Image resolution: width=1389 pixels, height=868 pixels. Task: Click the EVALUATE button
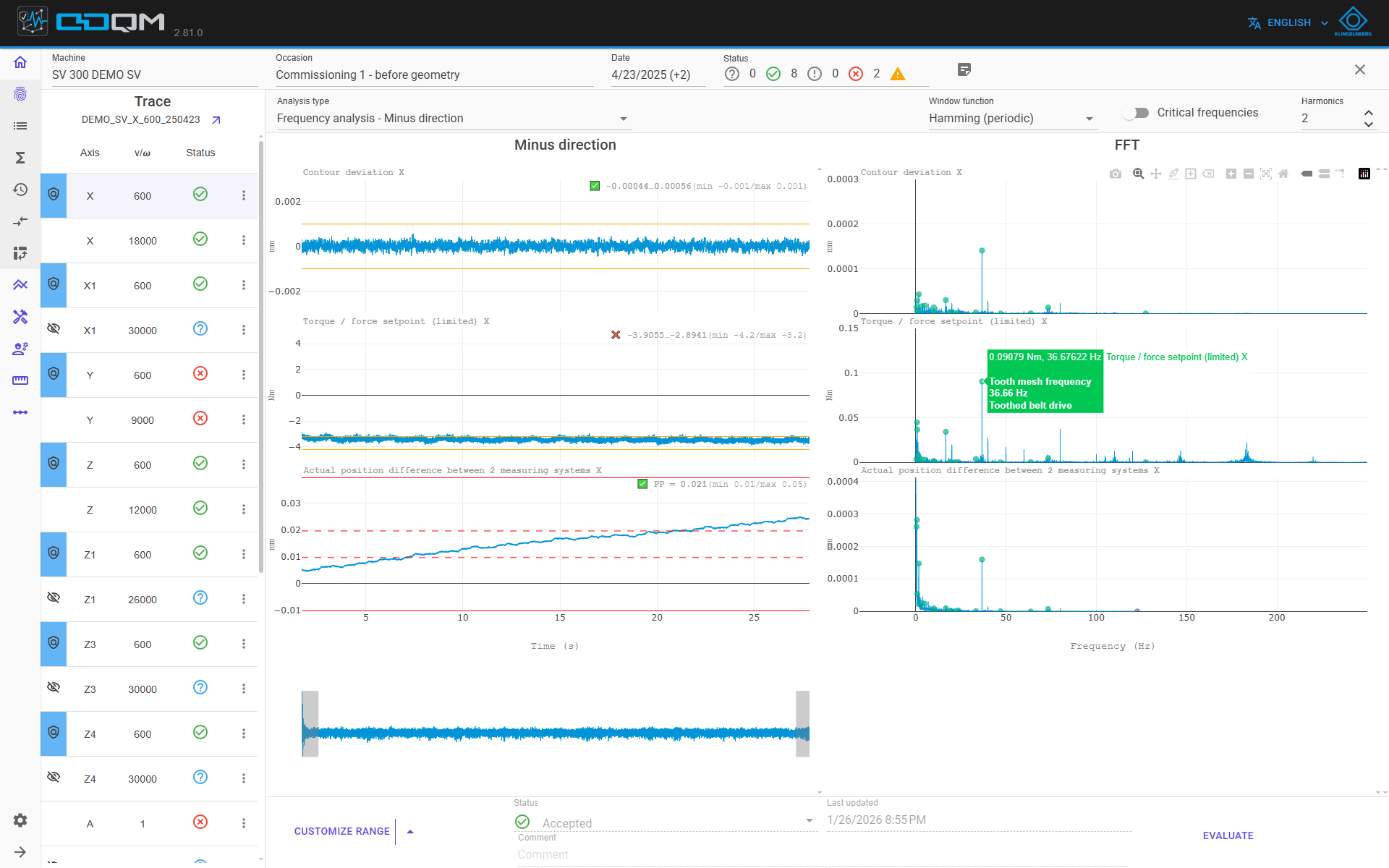point(1228,835)
